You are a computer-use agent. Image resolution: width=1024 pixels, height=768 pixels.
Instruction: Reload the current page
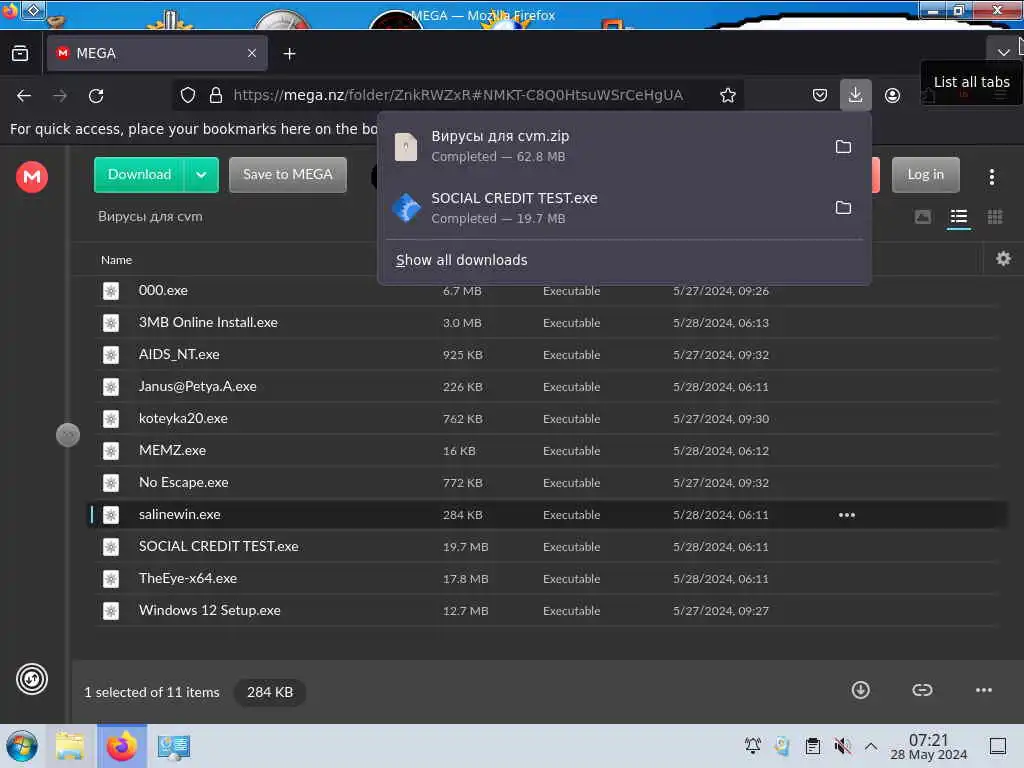[x=96, y=96]
